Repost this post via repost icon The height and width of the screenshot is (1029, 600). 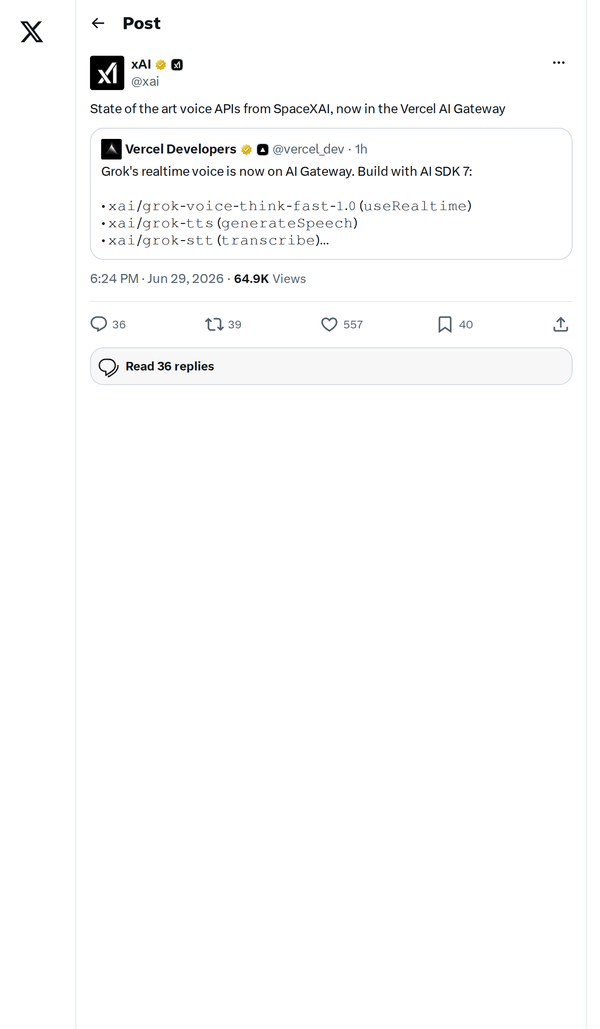click(x=215, y=324)
